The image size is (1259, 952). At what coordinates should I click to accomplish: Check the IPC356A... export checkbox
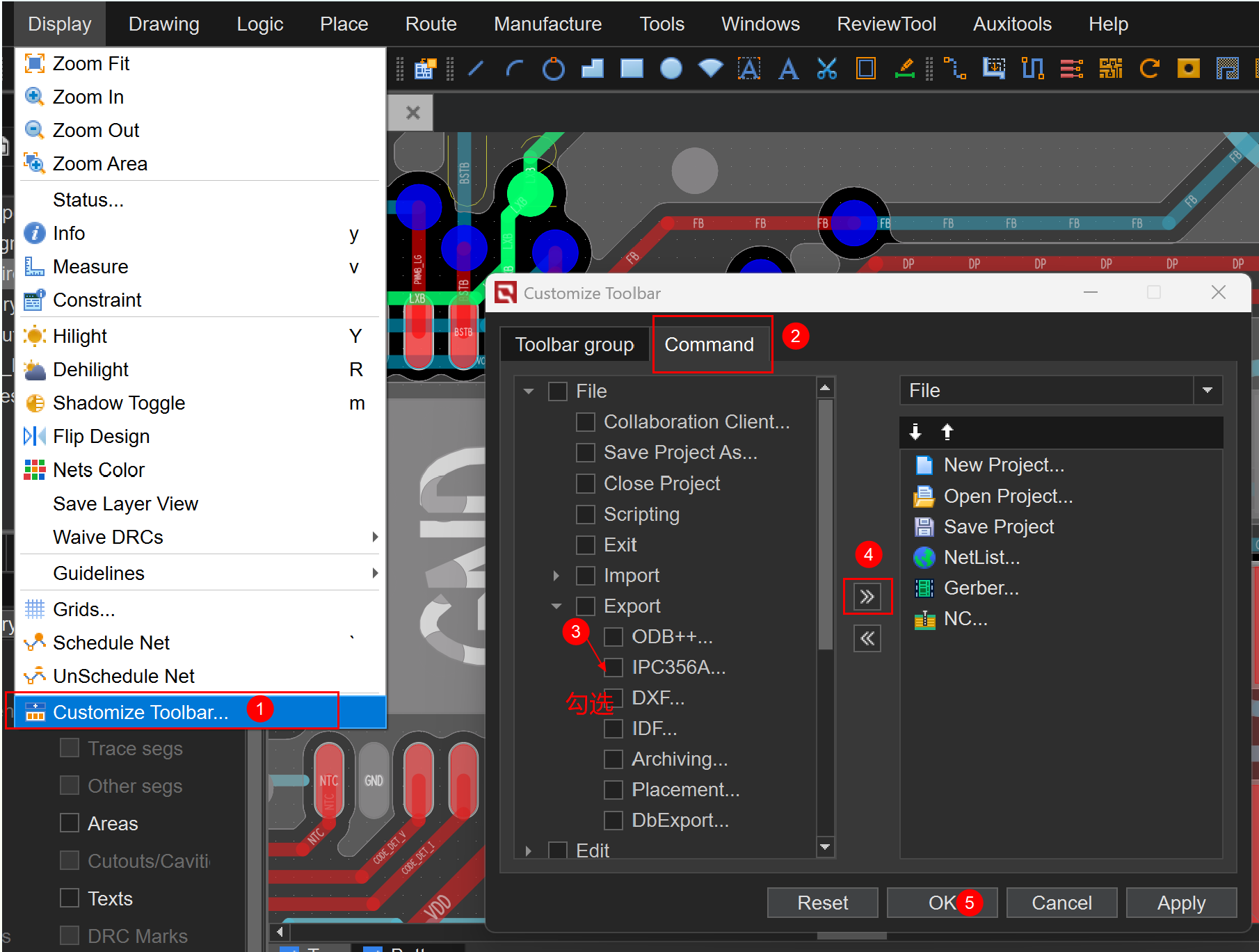[x=613, y=668]
